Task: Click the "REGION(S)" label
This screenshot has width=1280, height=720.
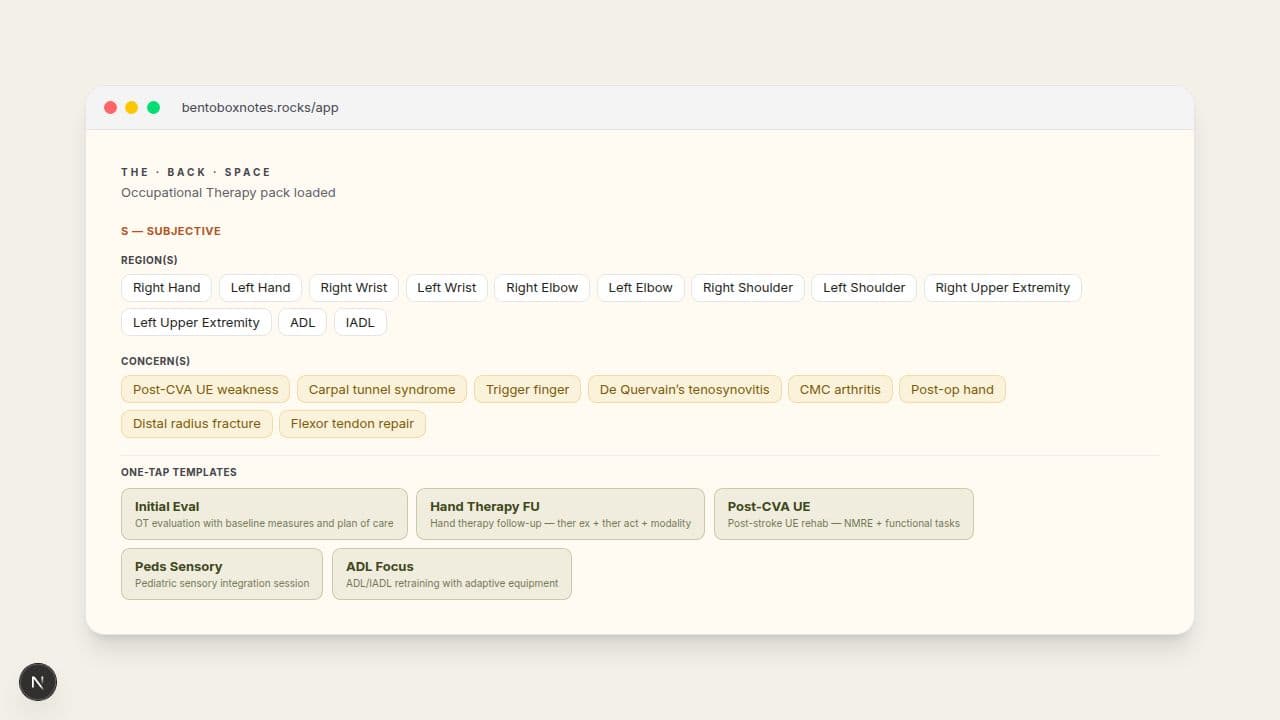Action: pyautogui.click(x=149, y=260)
